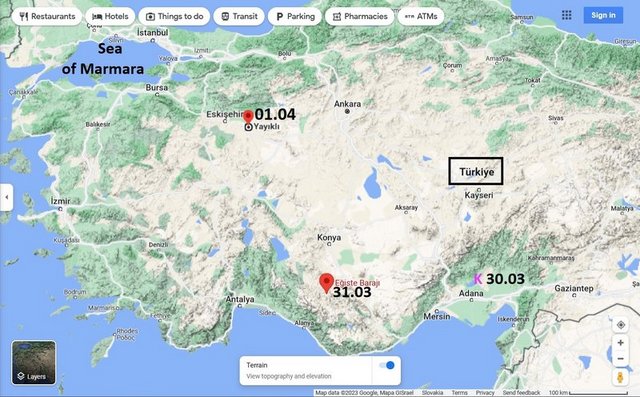Click the Send feedback link
The height and width of the screenshot is (397, 640).
pos(521,393)
